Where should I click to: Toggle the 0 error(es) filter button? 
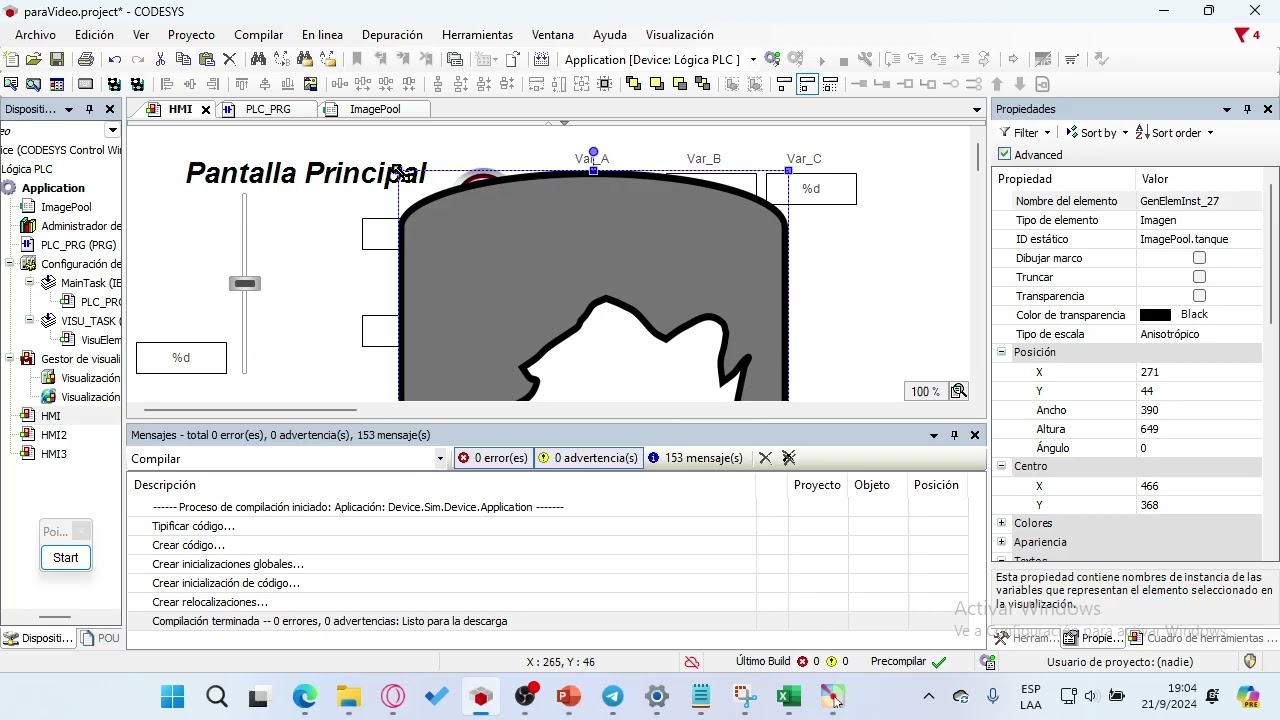coord(493,458)
